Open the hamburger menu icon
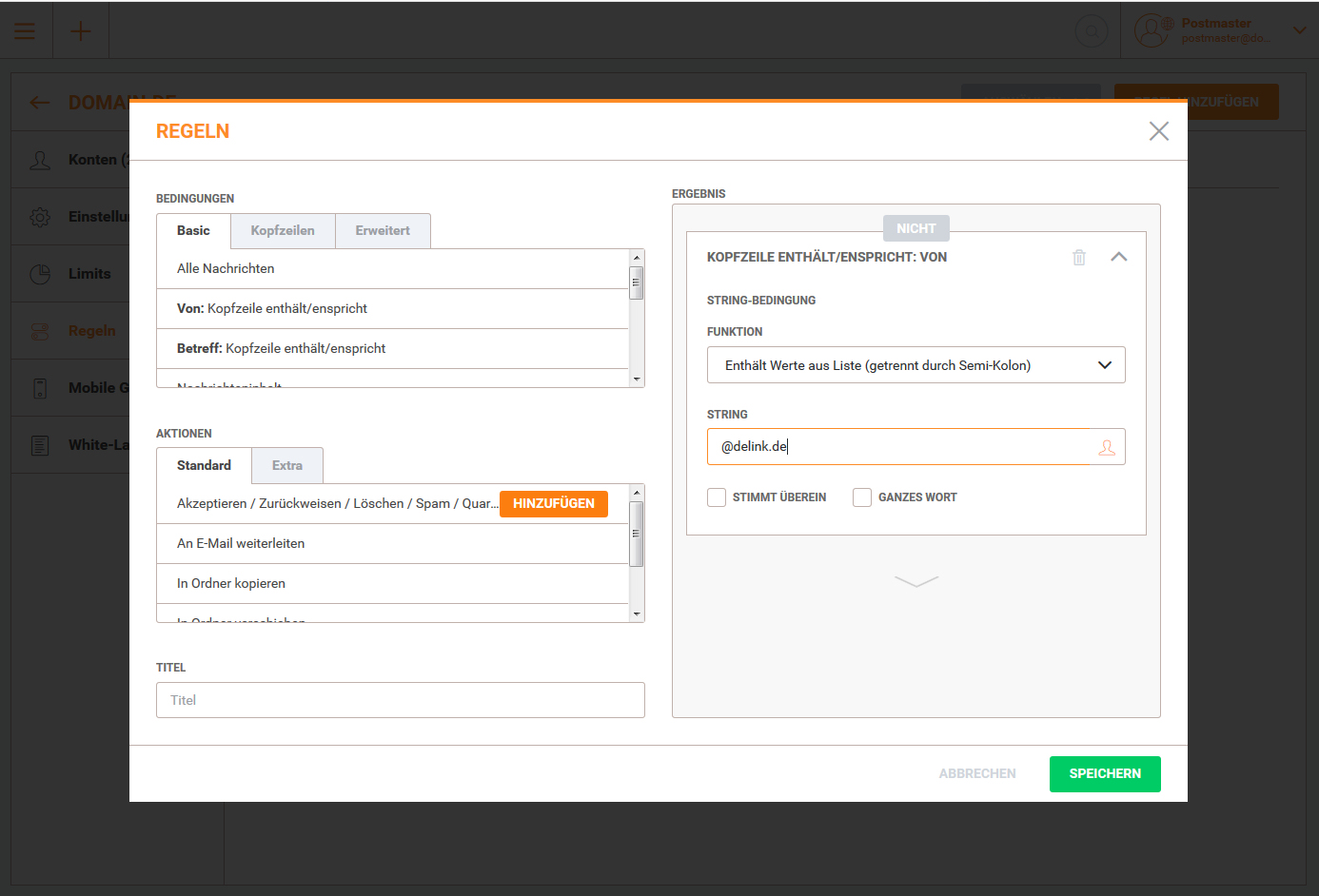The width and height of the screenshot is (1319, 896). [x=25, y=31]
